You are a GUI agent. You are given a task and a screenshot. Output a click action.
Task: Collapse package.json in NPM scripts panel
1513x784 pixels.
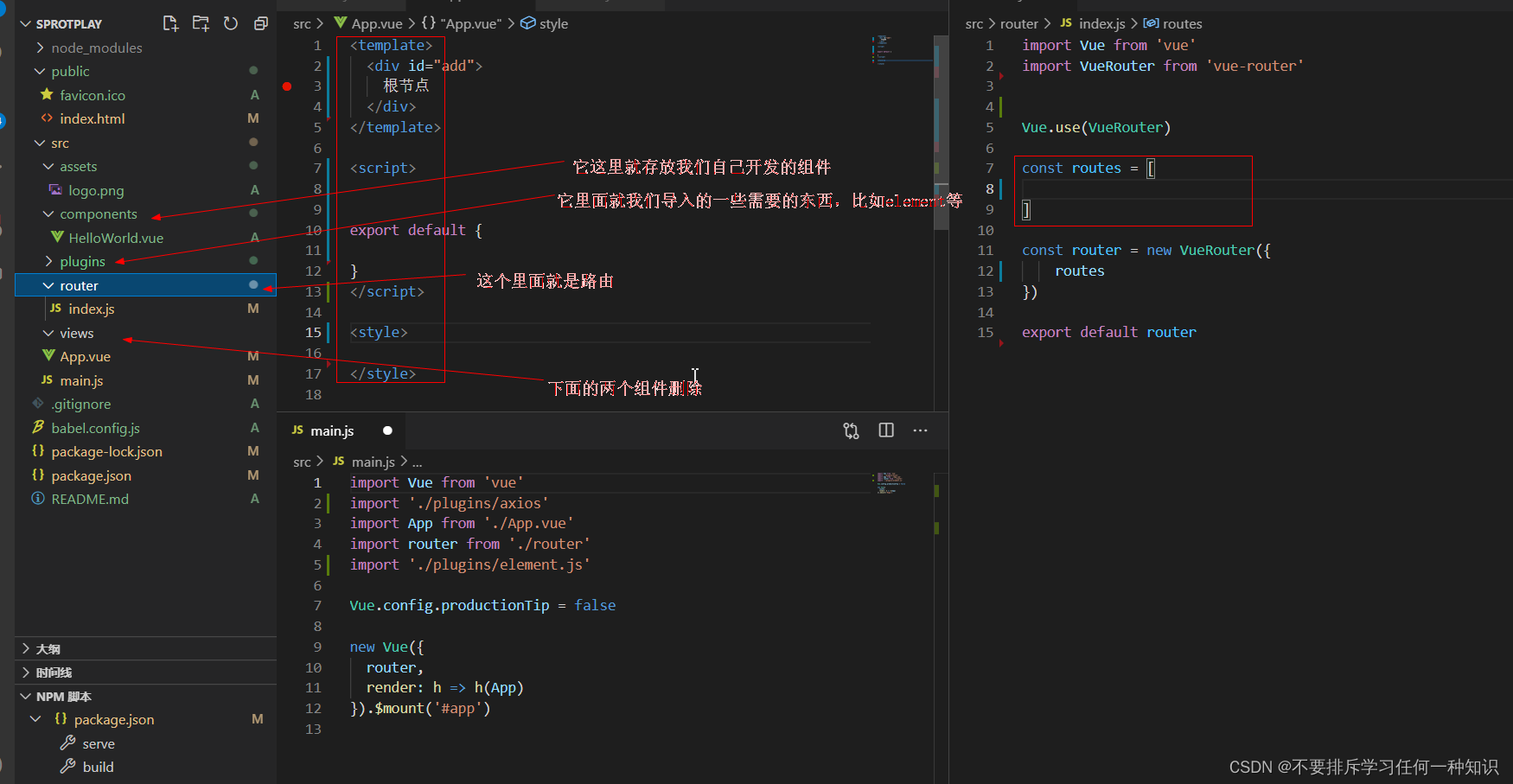35,719
